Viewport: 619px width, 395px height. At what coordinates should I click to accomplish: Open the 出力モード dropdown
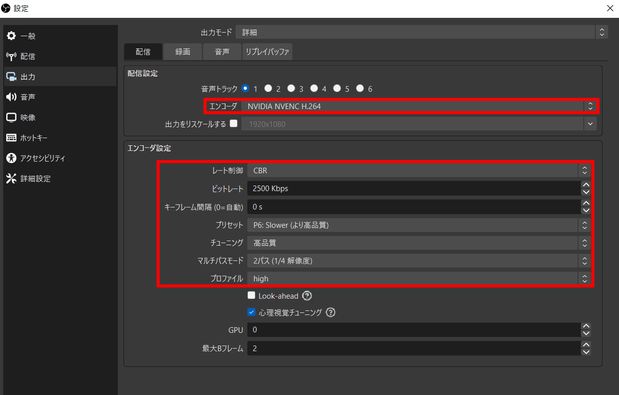(421, 32)
